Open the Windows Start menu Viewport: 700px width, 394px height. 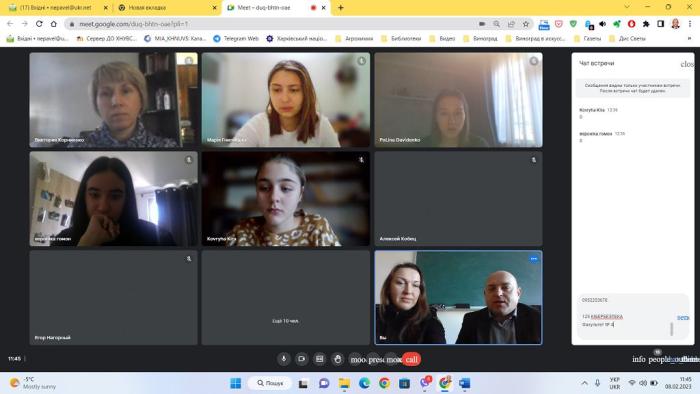click(236, 383)
